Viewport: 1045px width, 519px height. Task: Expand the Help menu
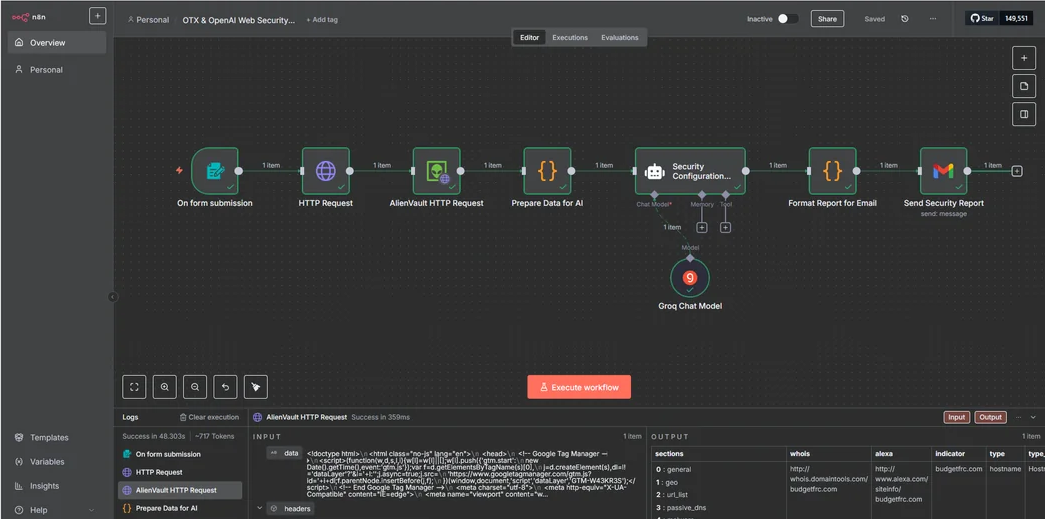pyautogui.click(x=57, y=510)
